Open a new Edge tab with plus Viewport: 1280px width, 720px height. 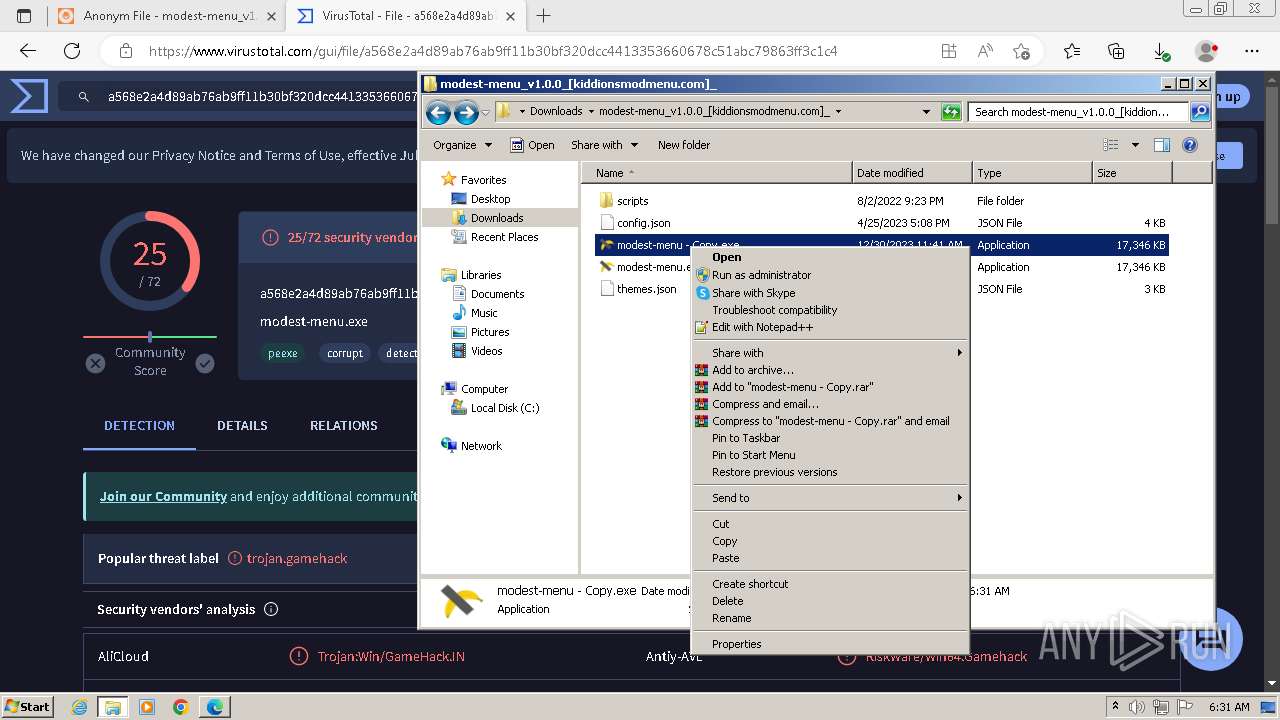point(544,16)
